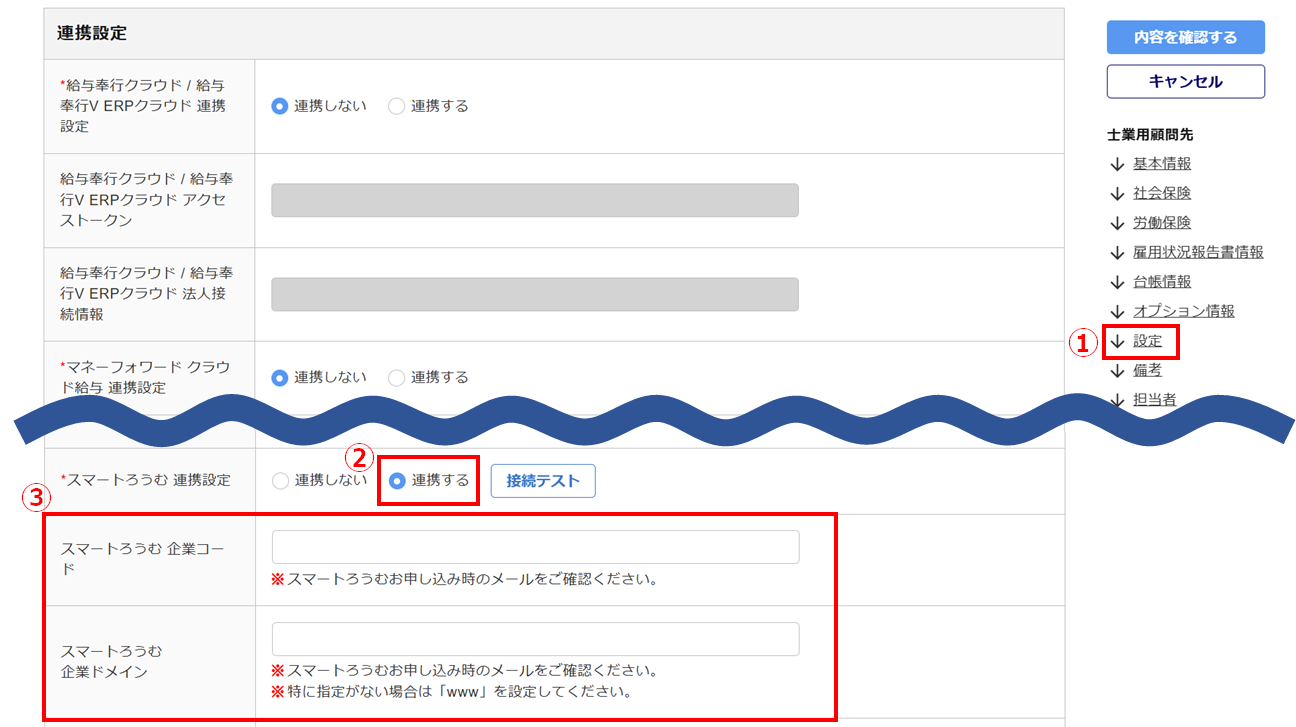Click the down arrow icon beside 社会保険

(x=1117, y=193)
